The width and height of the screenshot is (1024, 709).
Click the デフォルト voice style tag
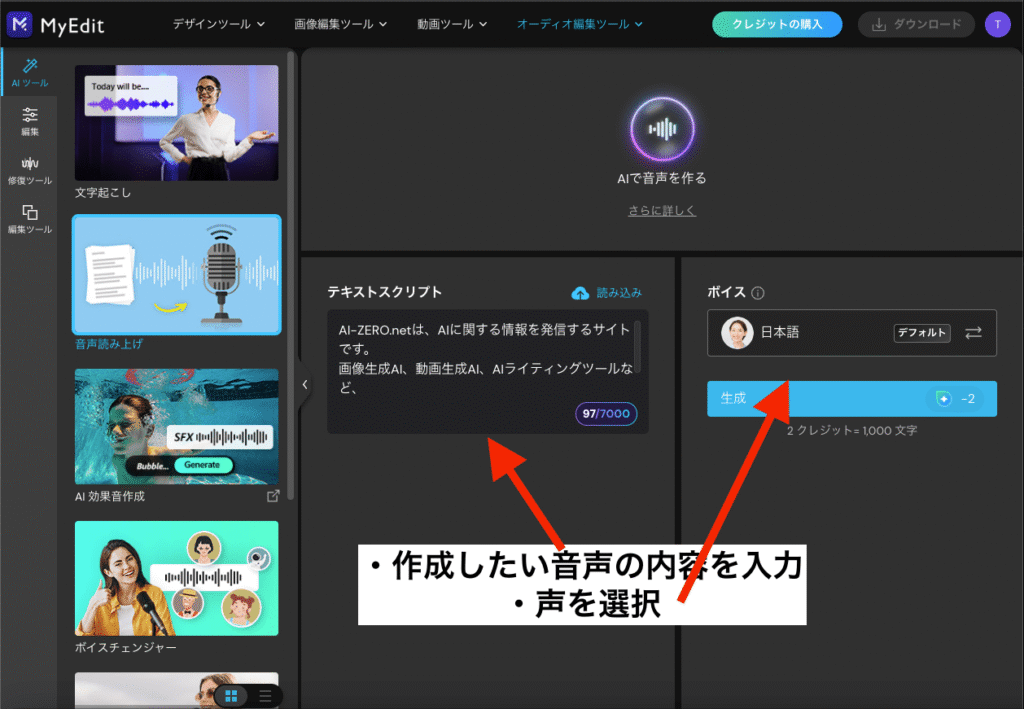point(921,332)
